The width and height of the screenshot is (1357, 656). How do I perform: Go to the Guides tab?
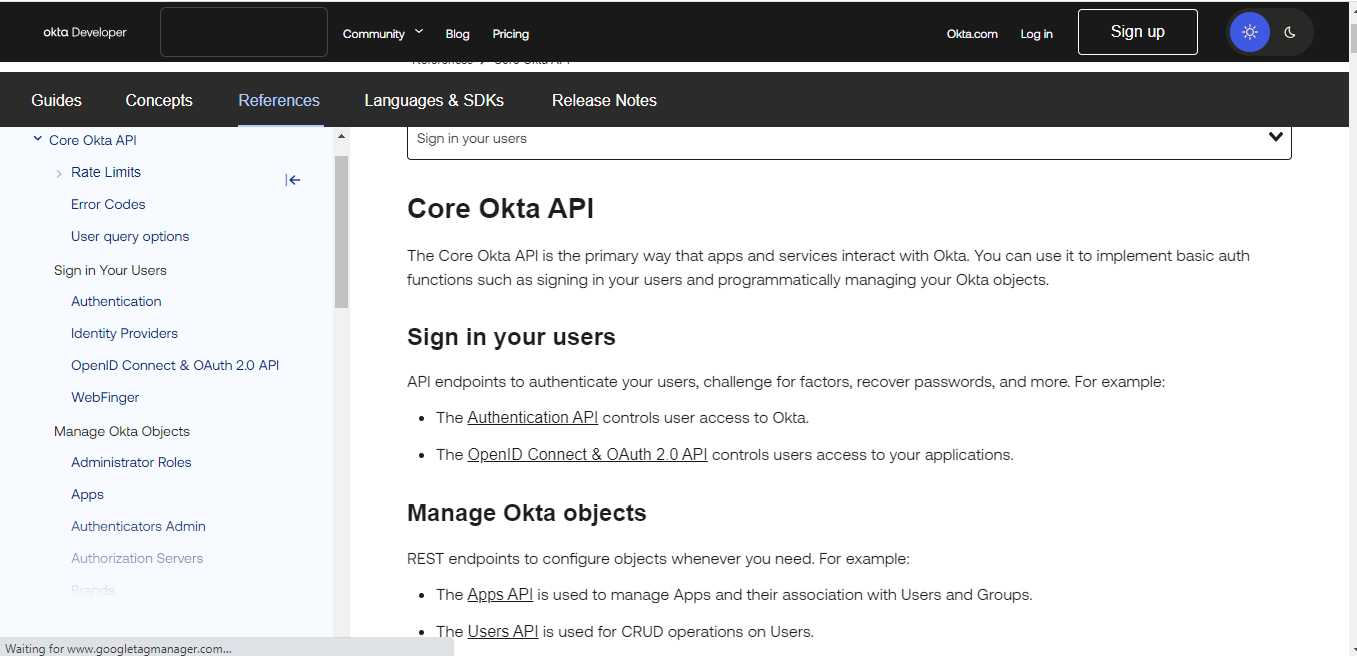[x=57, y=100]
